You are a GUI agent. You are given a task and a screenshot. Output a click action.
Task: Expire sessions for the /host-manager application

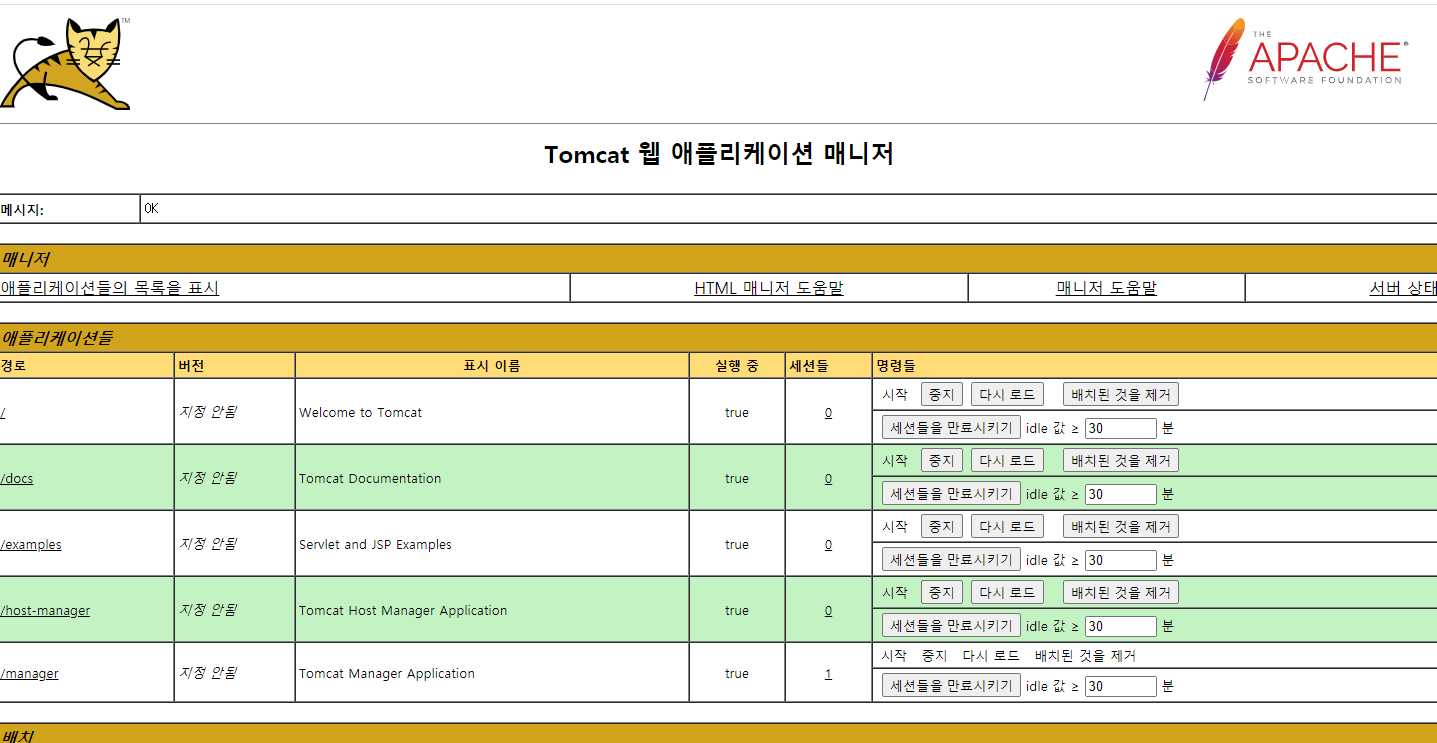pos(951,625)
